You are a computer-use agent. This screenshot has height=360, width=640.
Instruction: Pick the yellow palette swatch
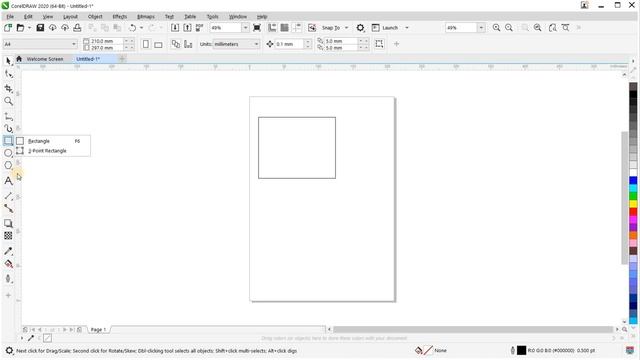pyautogui.click(x=633, y=204)
